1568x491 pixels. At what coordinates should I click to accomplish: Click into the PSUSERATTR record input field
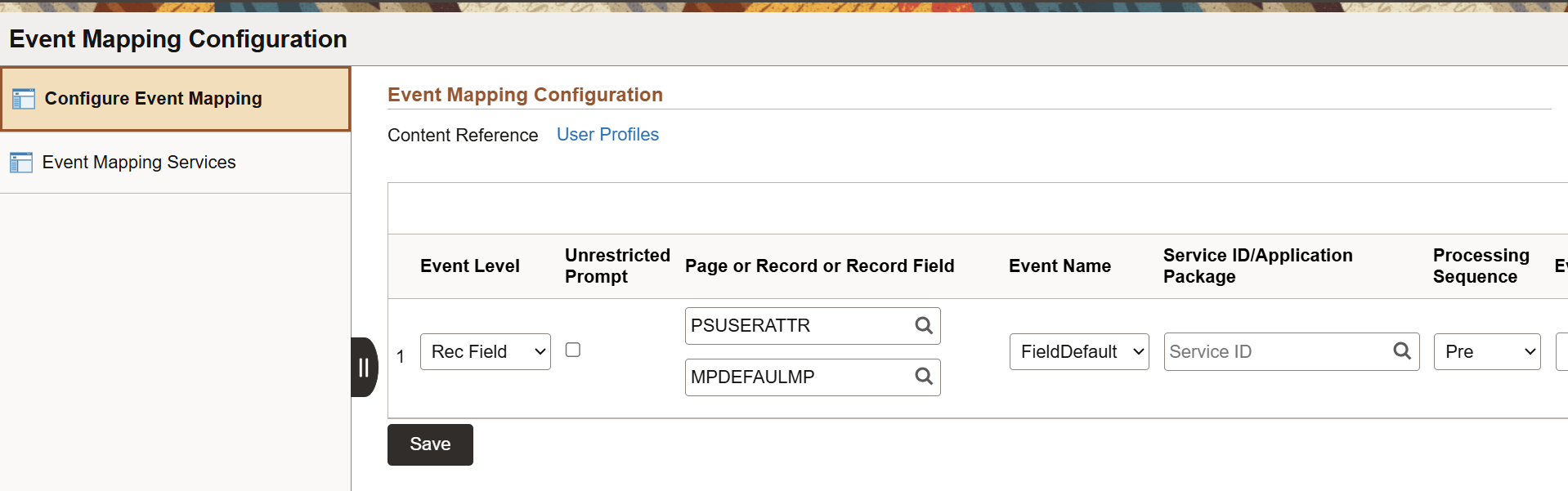797,326
